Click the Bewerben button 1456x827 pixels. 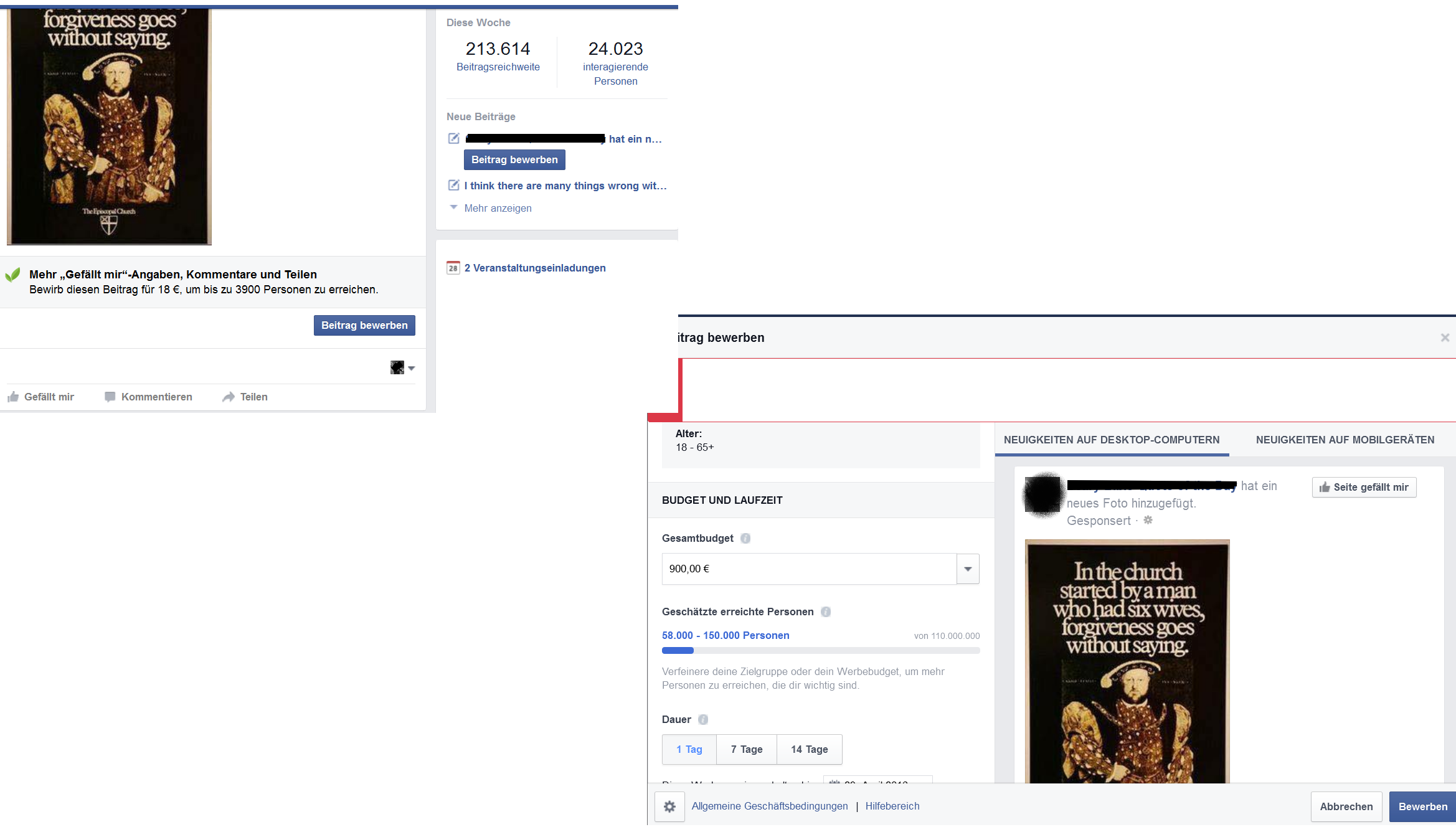pyautogui.click(x=1422, y=806)
